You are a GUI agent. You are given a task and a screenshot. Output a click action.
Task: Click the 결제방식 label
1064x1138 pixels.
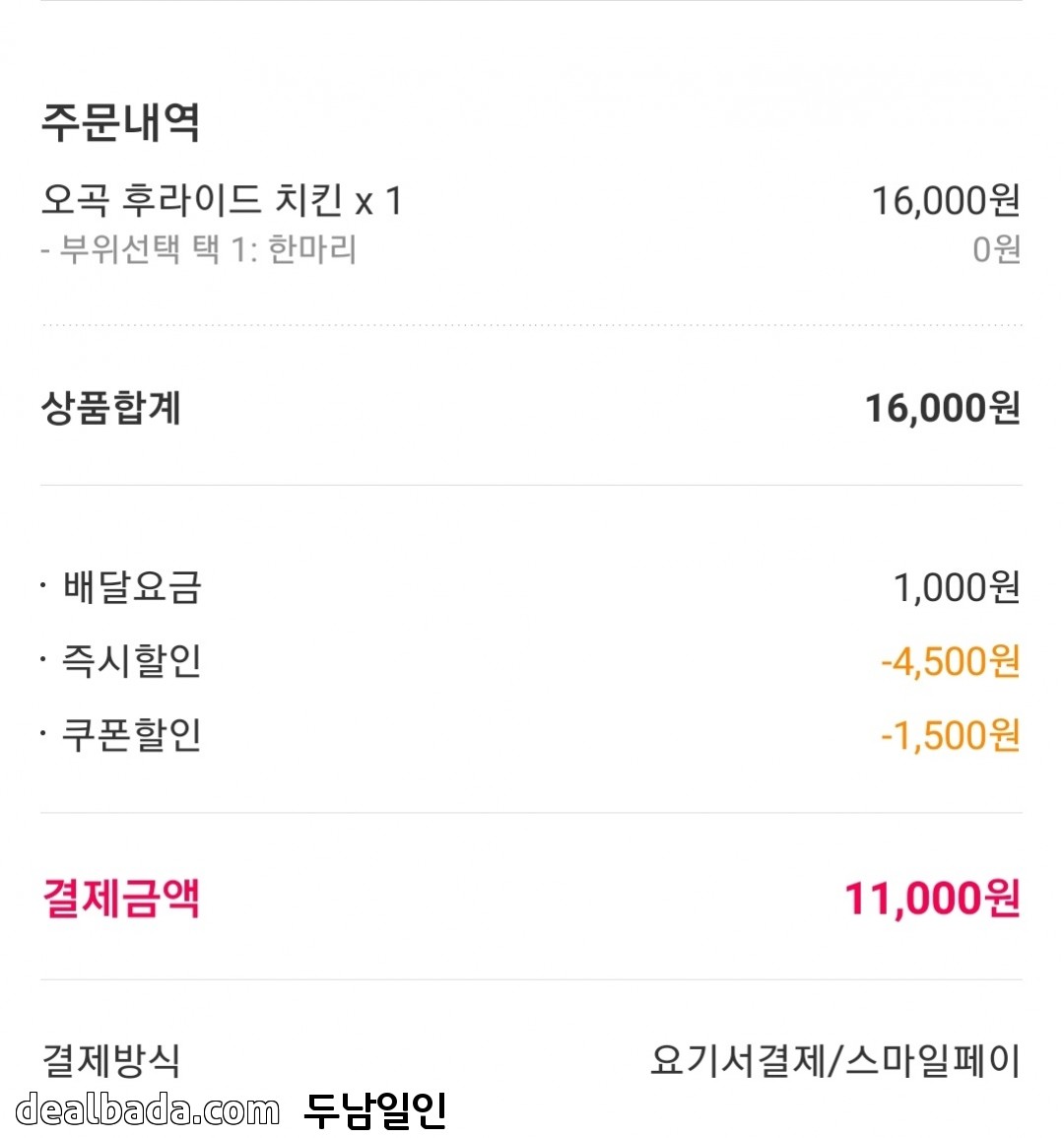click(x=111, y=1060)
